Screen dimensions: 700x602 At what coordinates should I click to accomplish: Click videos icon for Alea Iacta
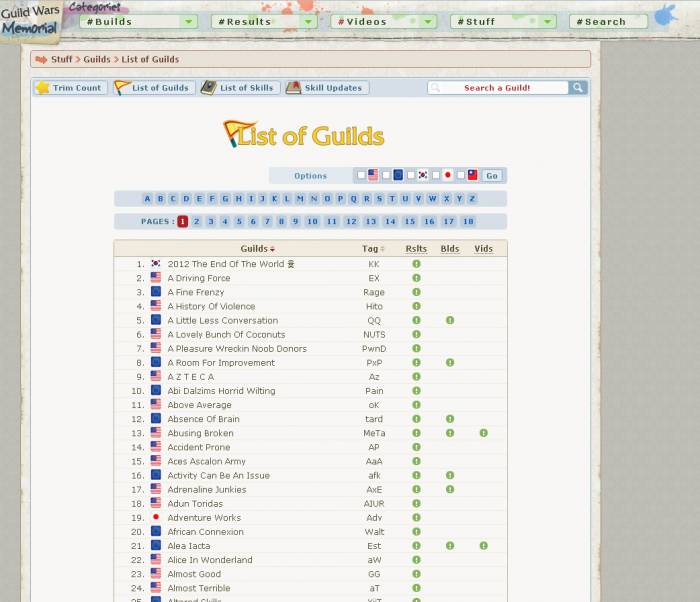483,546
